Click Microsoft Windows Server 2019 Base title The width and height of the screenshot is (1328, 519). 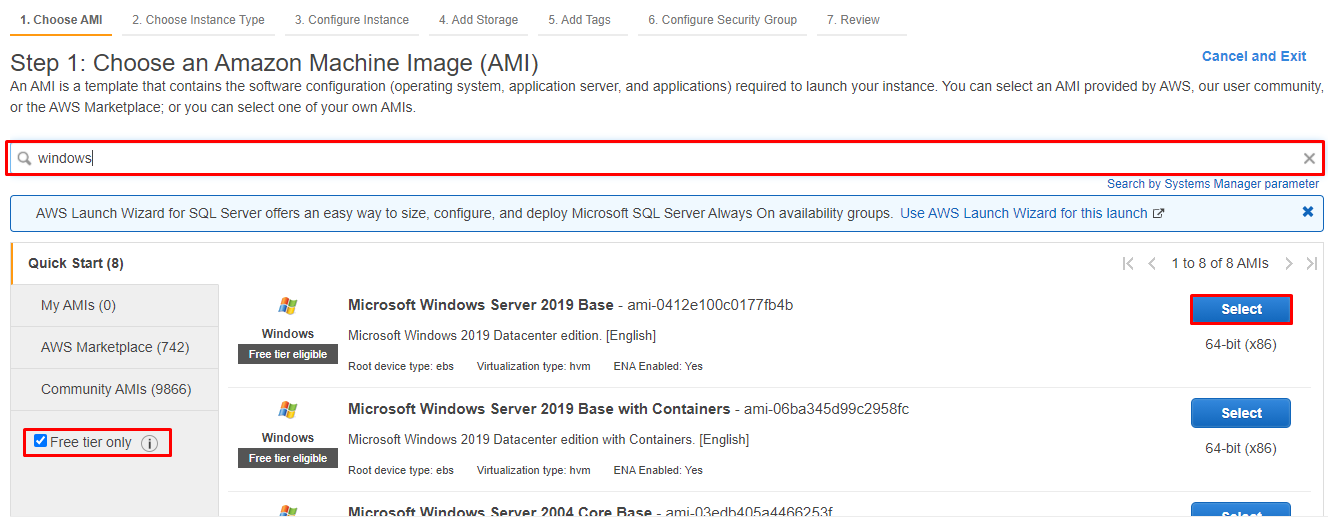point(481,304)
